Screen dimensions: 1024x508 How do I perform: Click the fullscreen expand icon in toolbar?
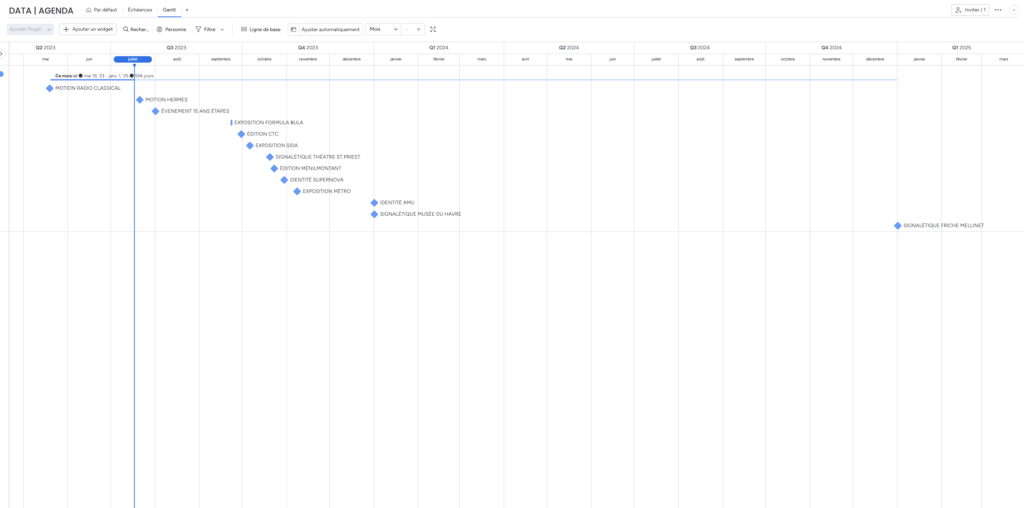433,29
